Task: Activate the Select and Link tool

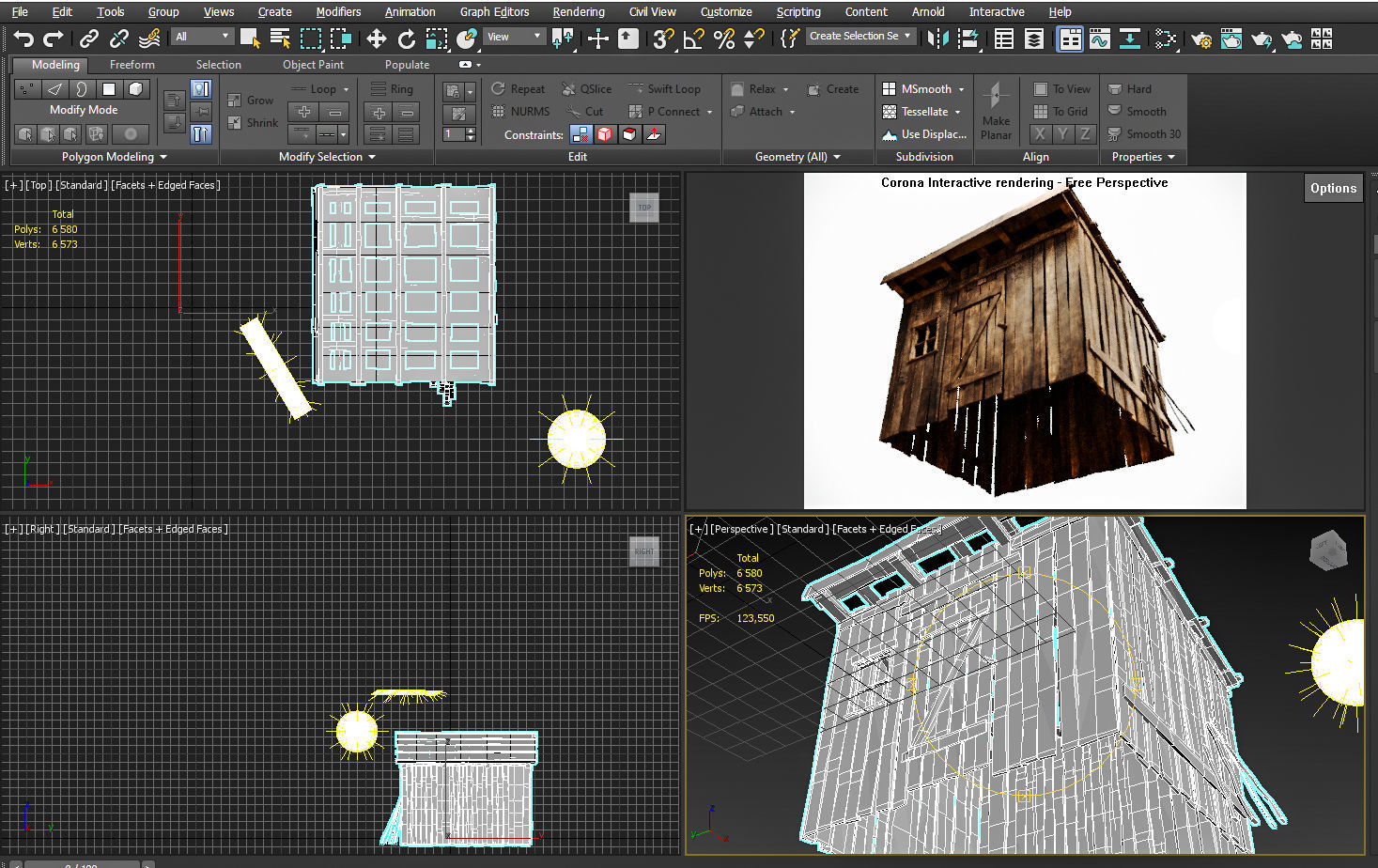Action: tap(89, 39)
